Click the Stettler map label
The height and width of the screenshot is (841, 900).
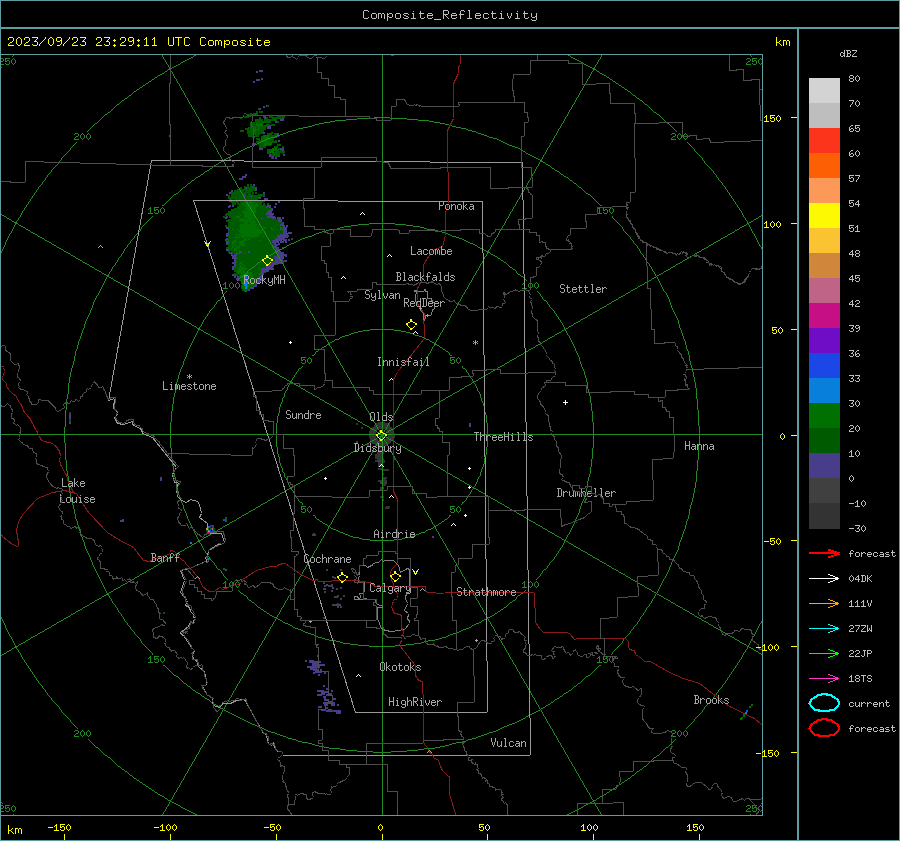[583, 289]
